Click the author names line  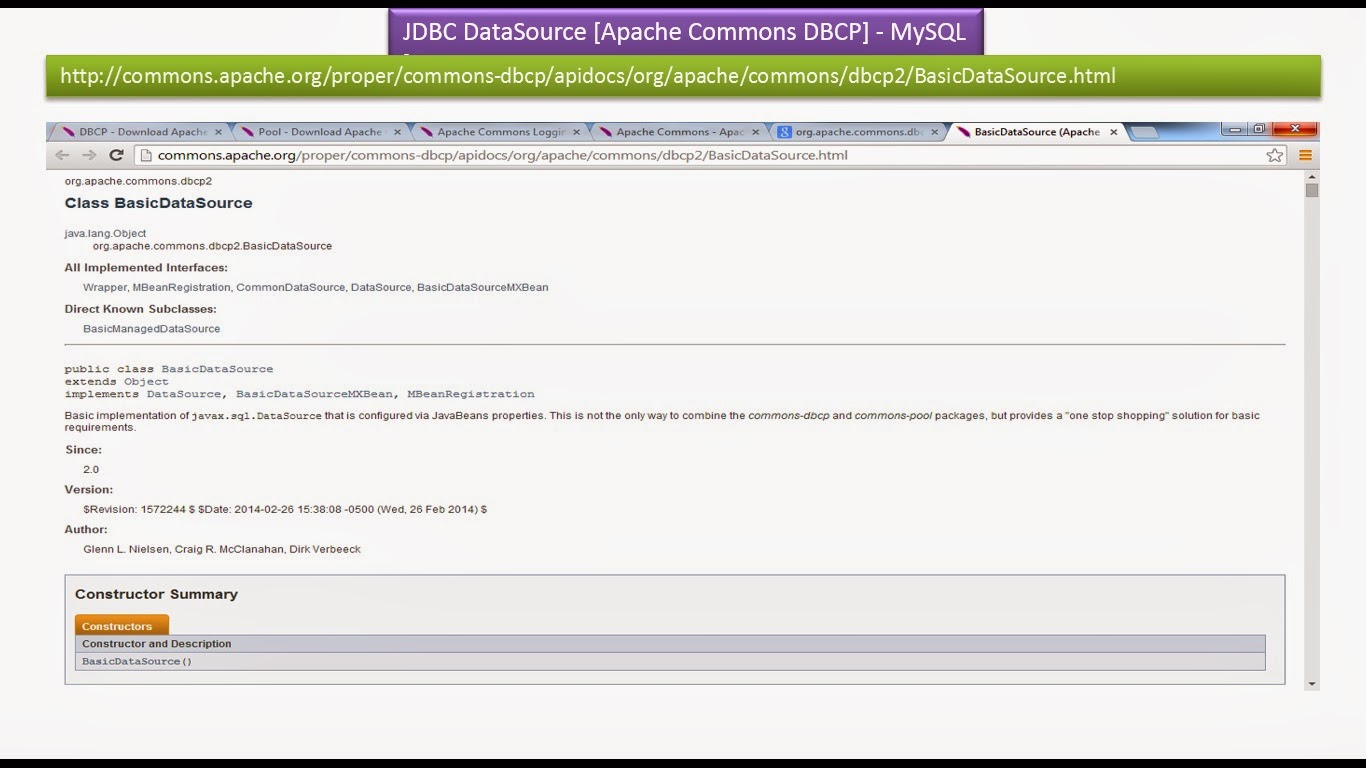point(222,549)
